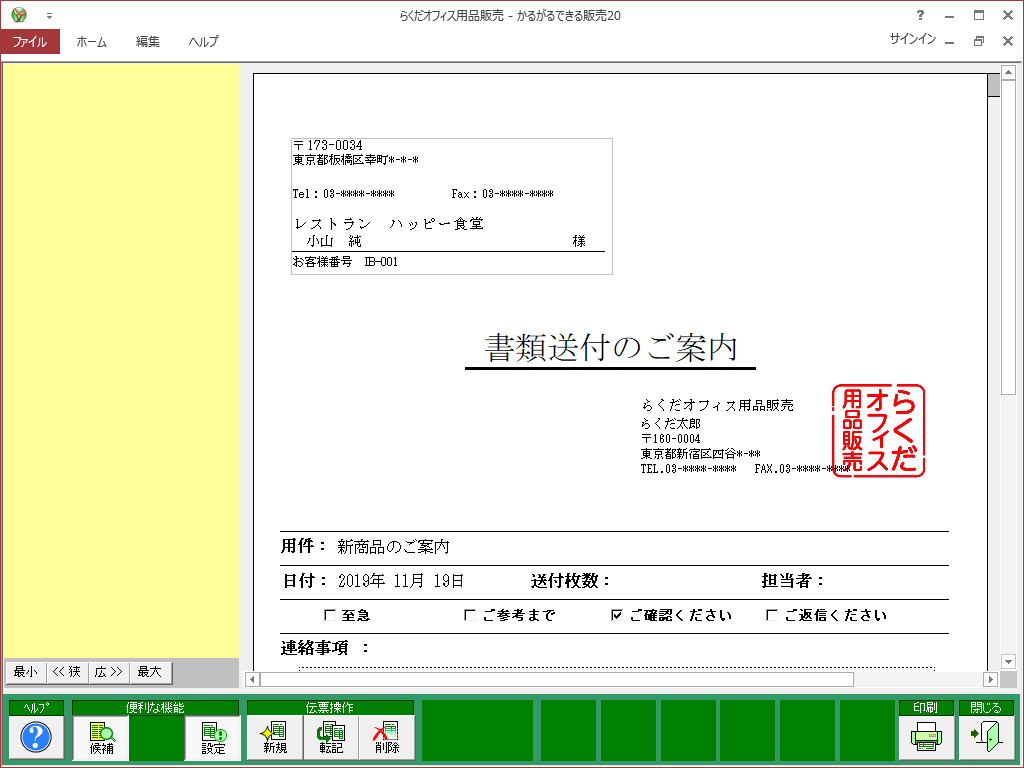Switch to the ホーム tab

(91, 41)
